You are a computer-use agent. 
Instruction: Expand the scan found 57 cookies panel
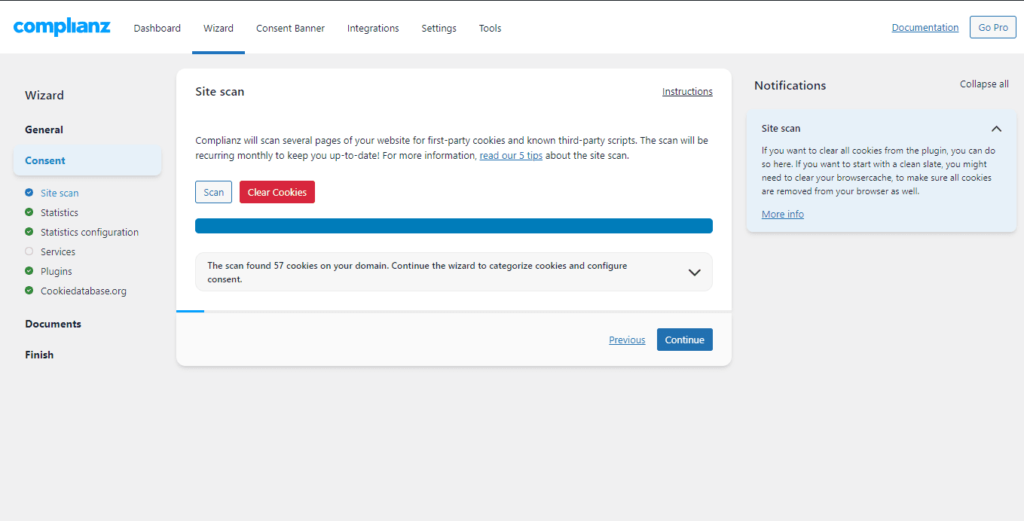pos(694,272)
